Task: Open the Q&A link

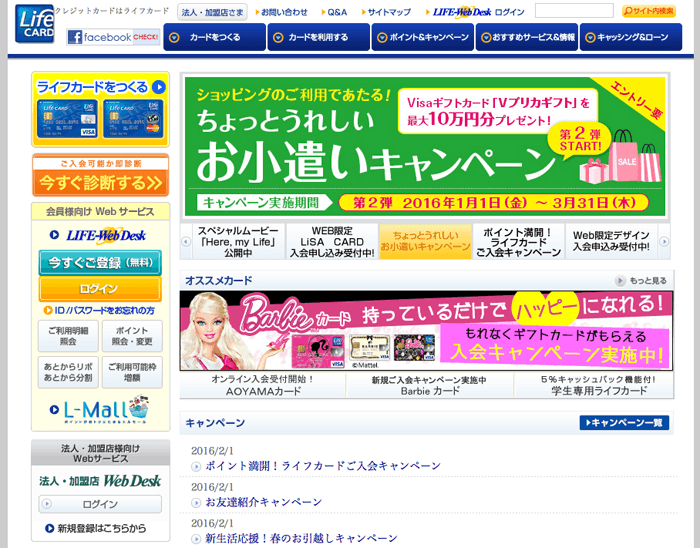Action: (334, 12)
